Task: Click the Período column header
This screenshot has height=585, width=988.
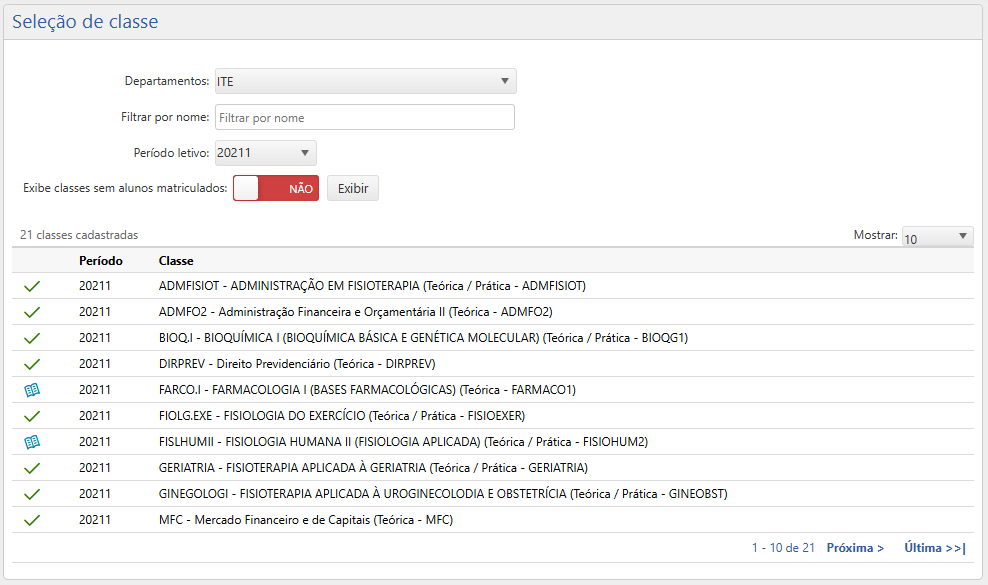Action: [x=101, y=261]
